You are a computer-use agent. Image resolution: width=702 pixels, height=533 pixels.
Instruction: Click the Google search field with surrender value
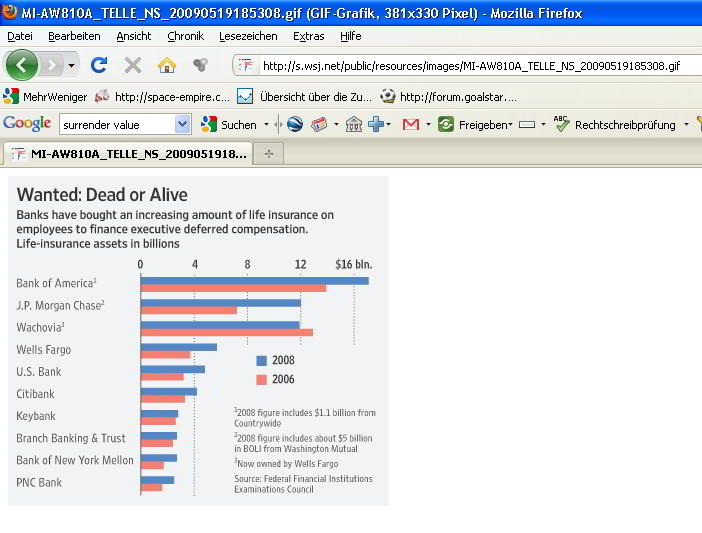tap(117, 125)
